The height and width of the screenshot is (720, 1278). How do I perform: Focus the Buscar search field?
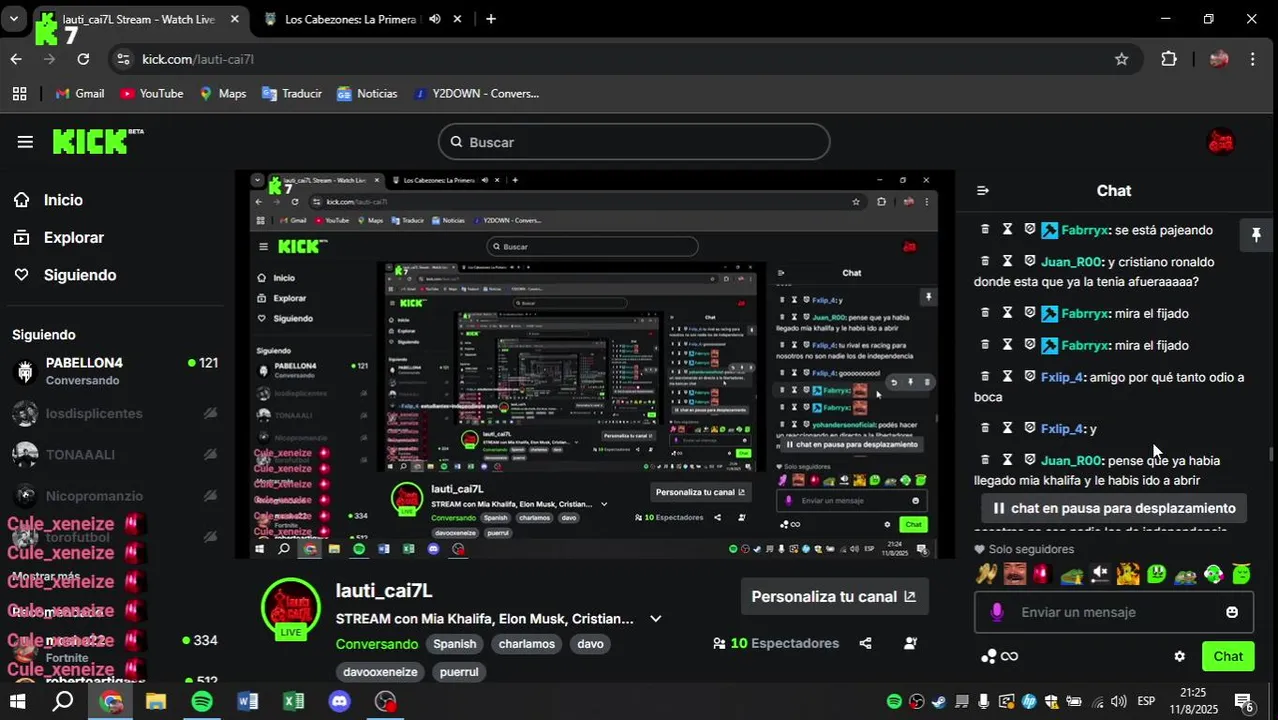pos(634,142)
